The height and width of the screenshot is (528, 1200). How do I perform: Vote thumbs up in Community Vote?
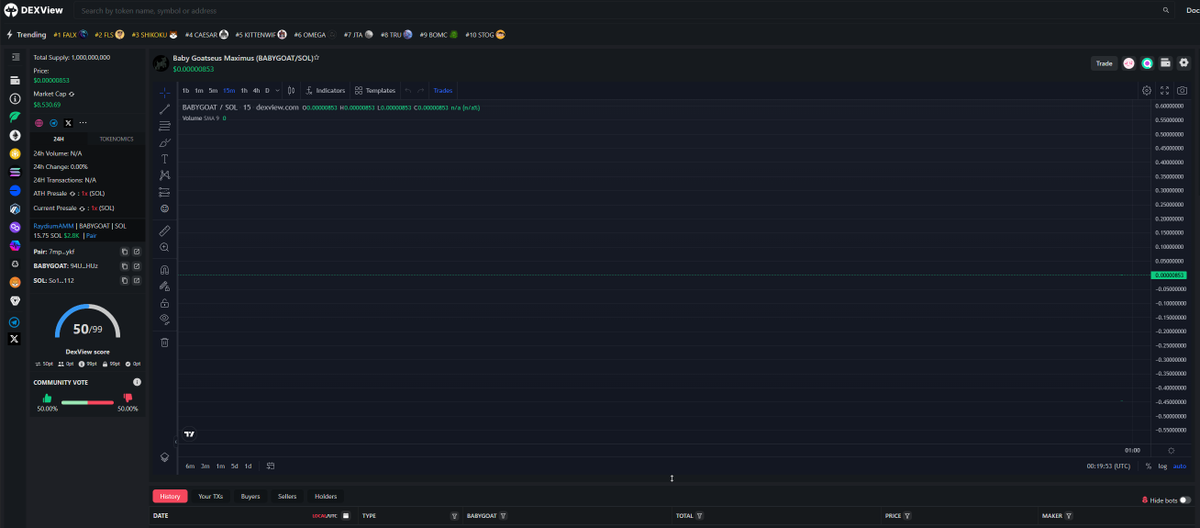point(47,398)
